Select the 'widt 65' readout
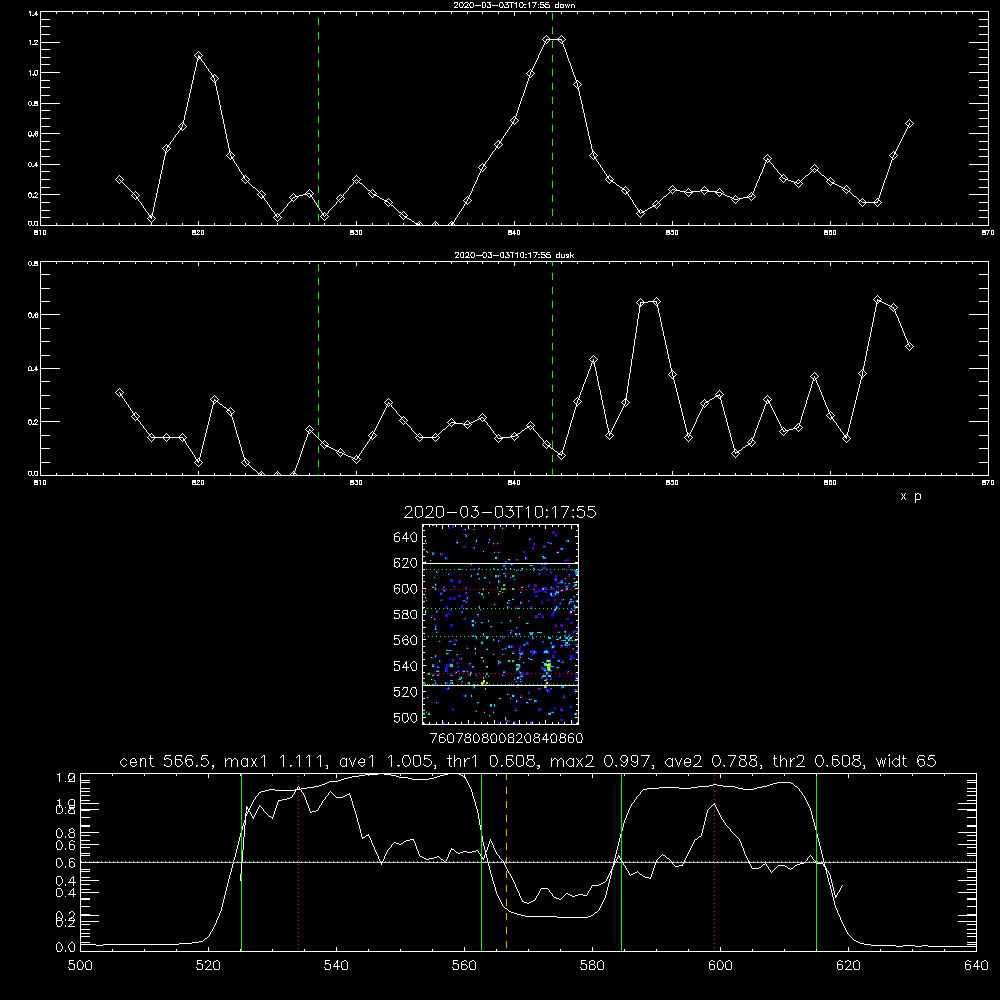 pyautogui.click(x=906, y=761)
